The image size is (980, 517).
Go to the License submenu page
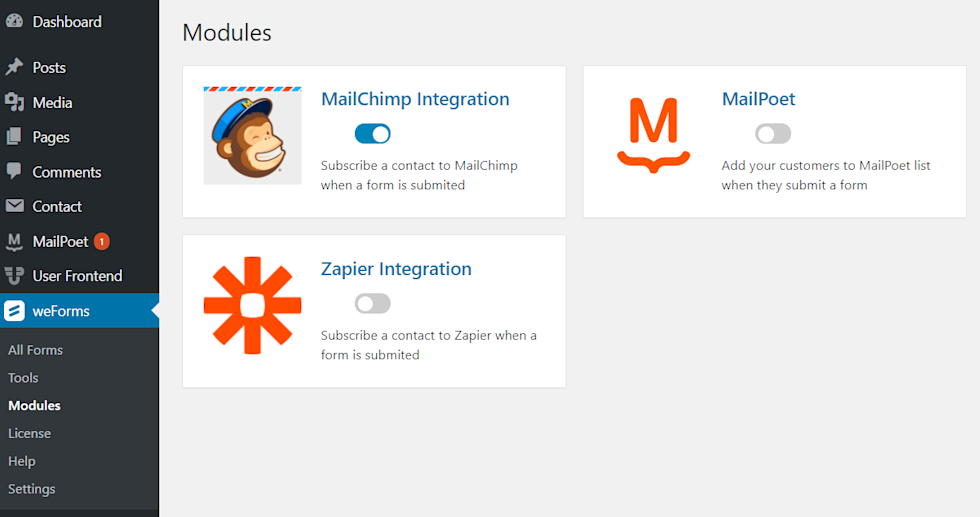coord(29,433)
